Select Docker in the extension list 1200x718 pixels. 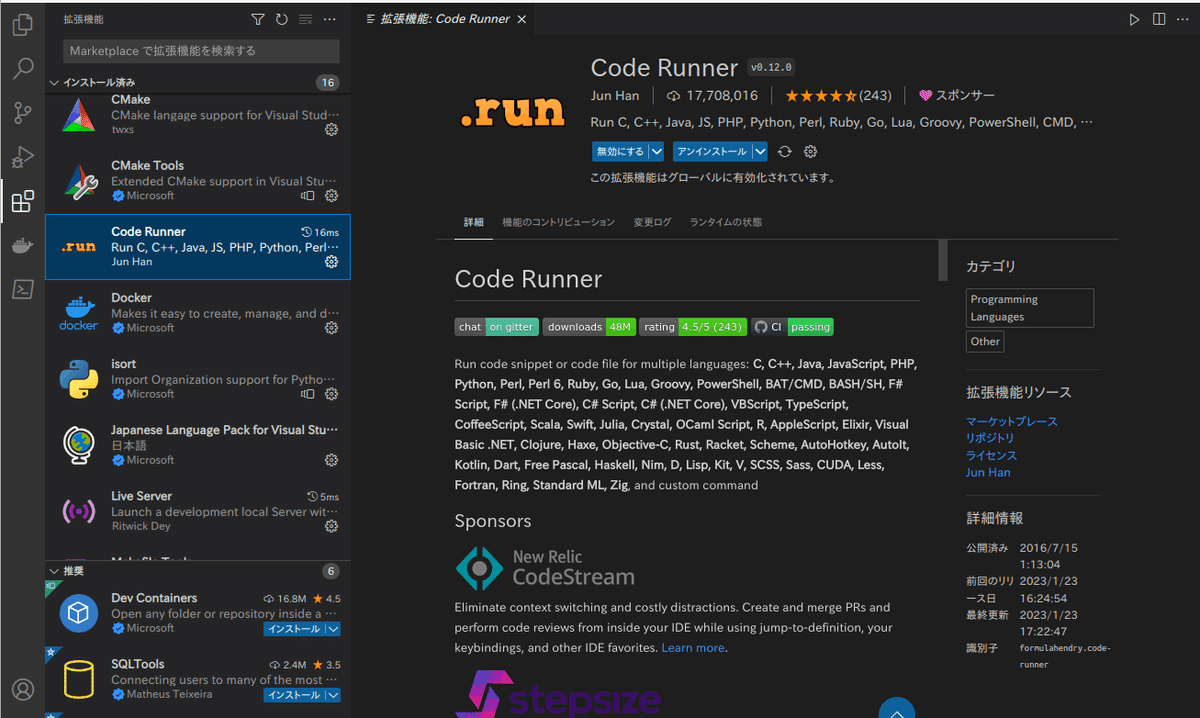point(198,313)
